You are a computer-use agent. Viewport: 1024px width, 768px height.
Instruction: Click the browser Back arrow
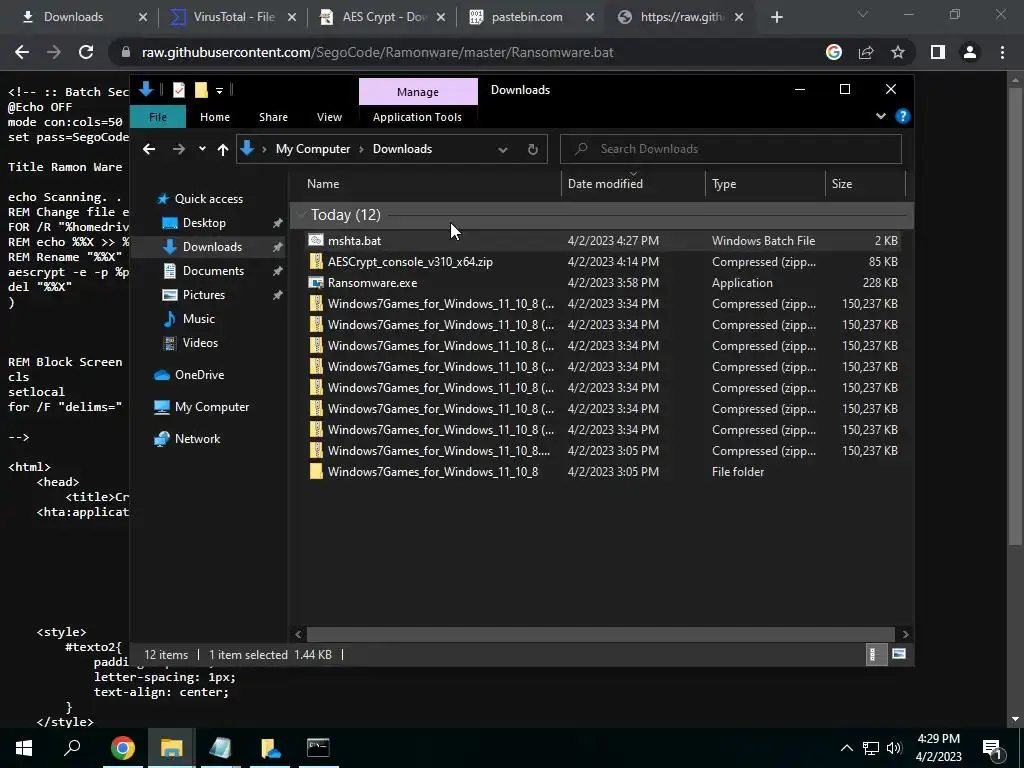point(22,52)
